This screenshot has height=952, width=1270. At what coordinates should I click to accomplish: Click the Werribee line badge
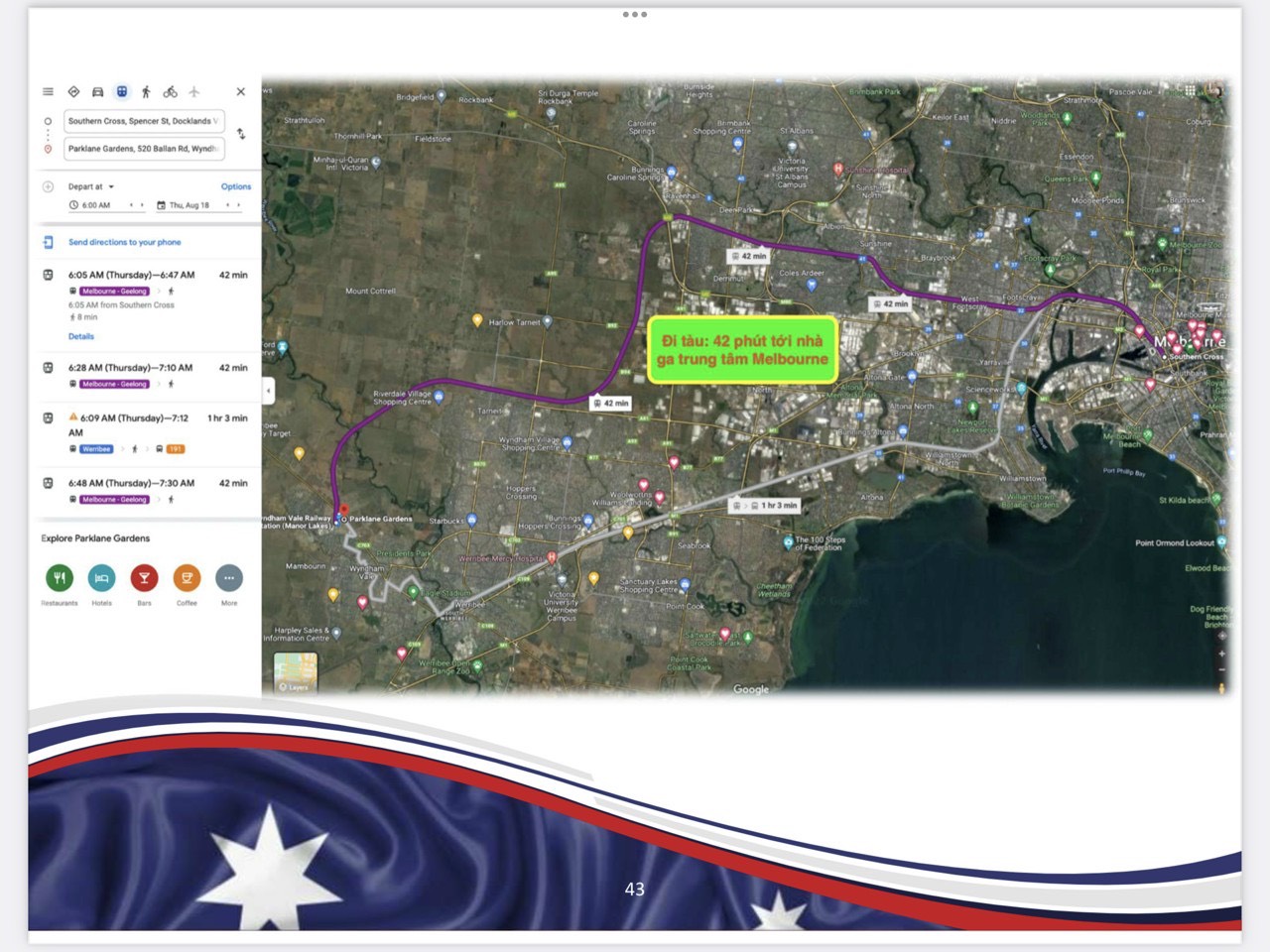97,449
